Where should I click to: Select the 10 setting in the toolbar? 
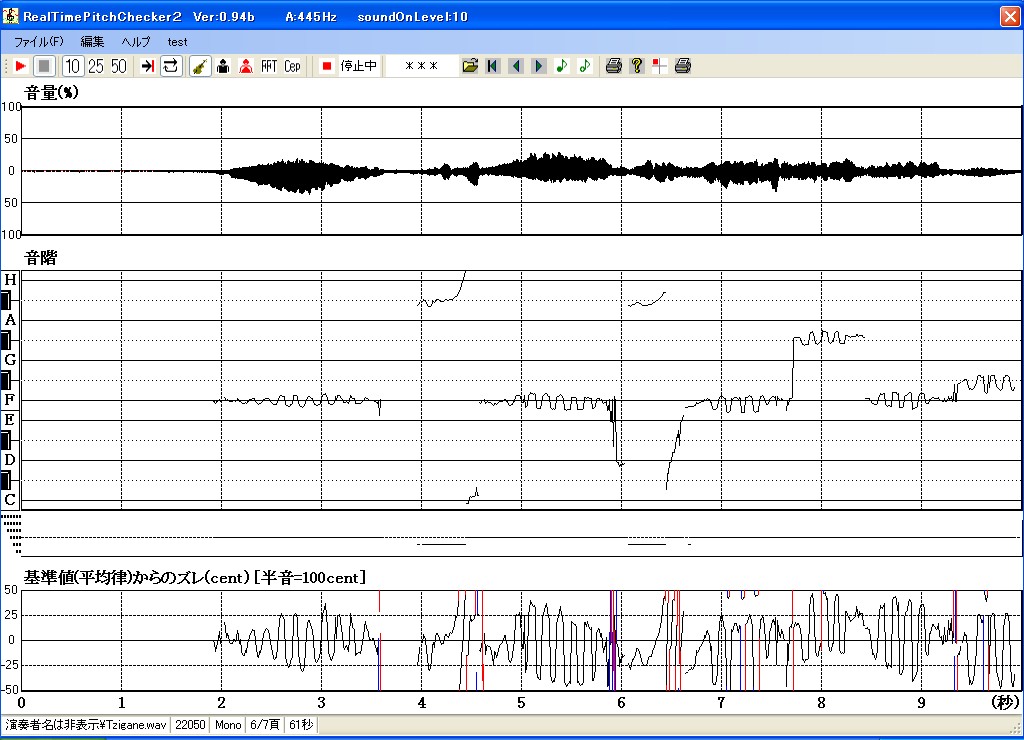click(72, 66)
